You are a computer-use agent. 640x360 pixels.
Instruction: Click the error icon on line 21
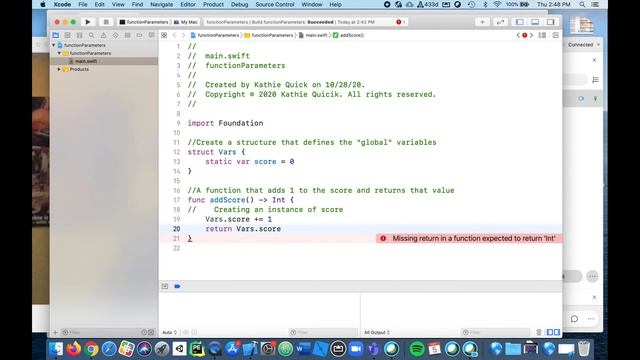(383, 238)
